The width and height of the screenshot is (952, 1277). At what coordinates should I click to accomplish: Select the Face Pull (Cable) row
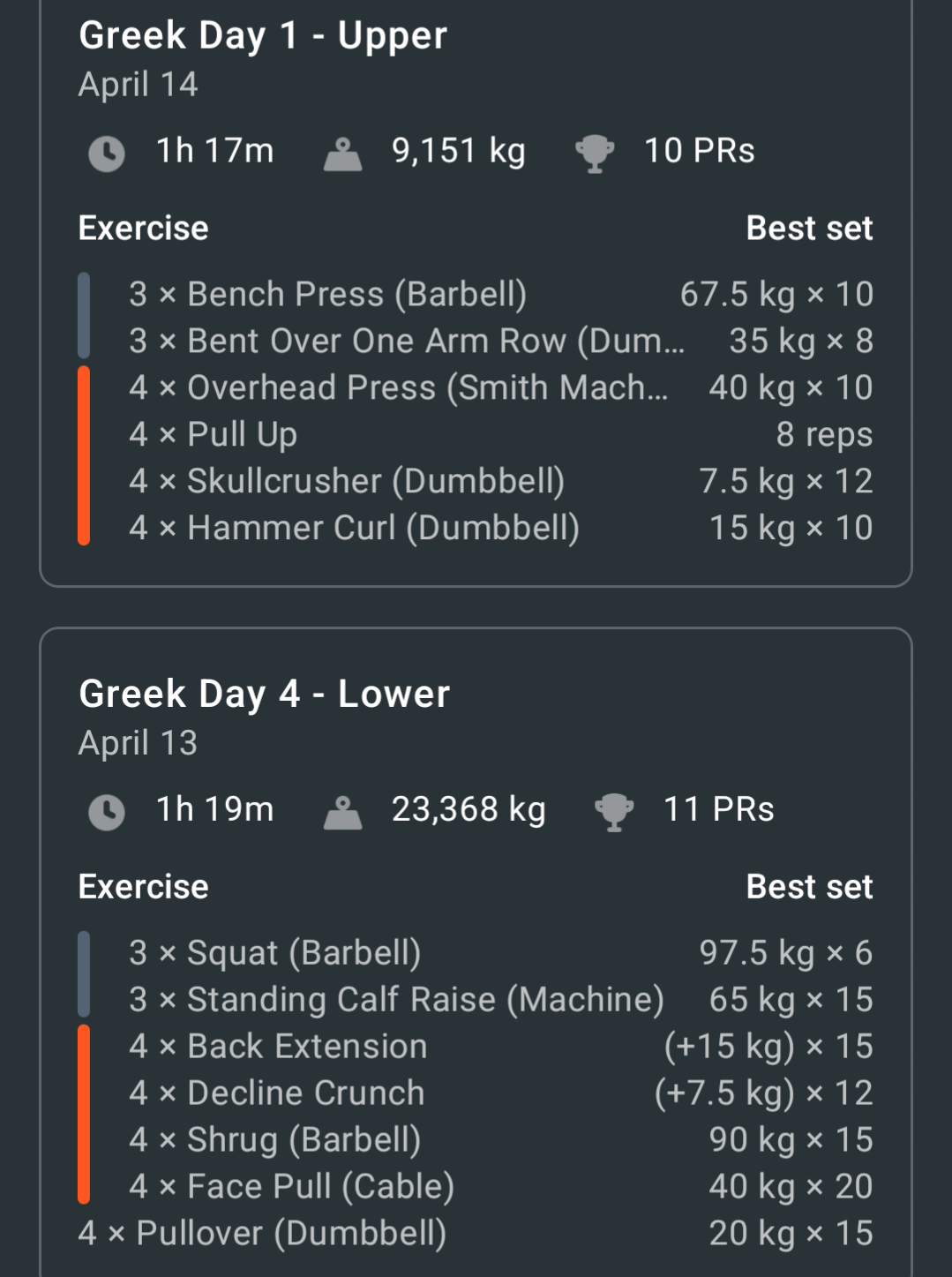coord(500,1186)
